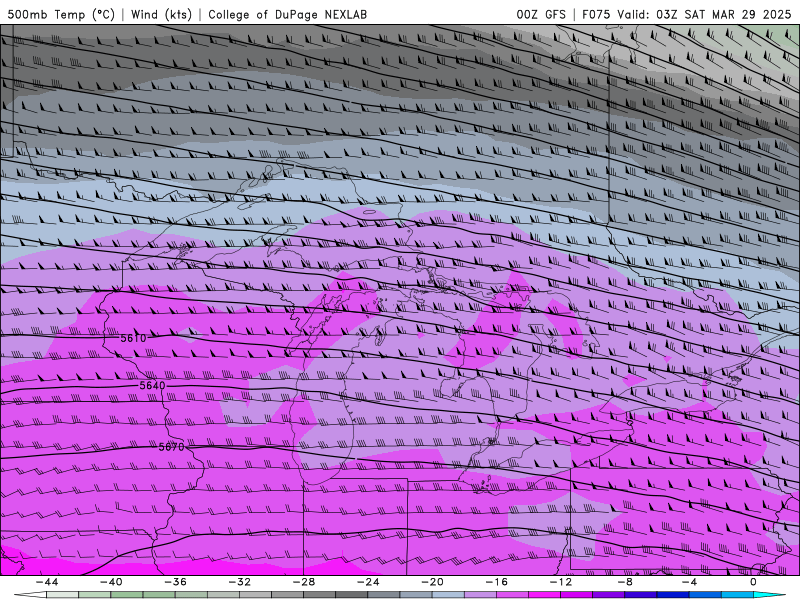Click the '500mb Temp (°C)' title text
Viewport: 800px width, 600px height.
point(61,14)
